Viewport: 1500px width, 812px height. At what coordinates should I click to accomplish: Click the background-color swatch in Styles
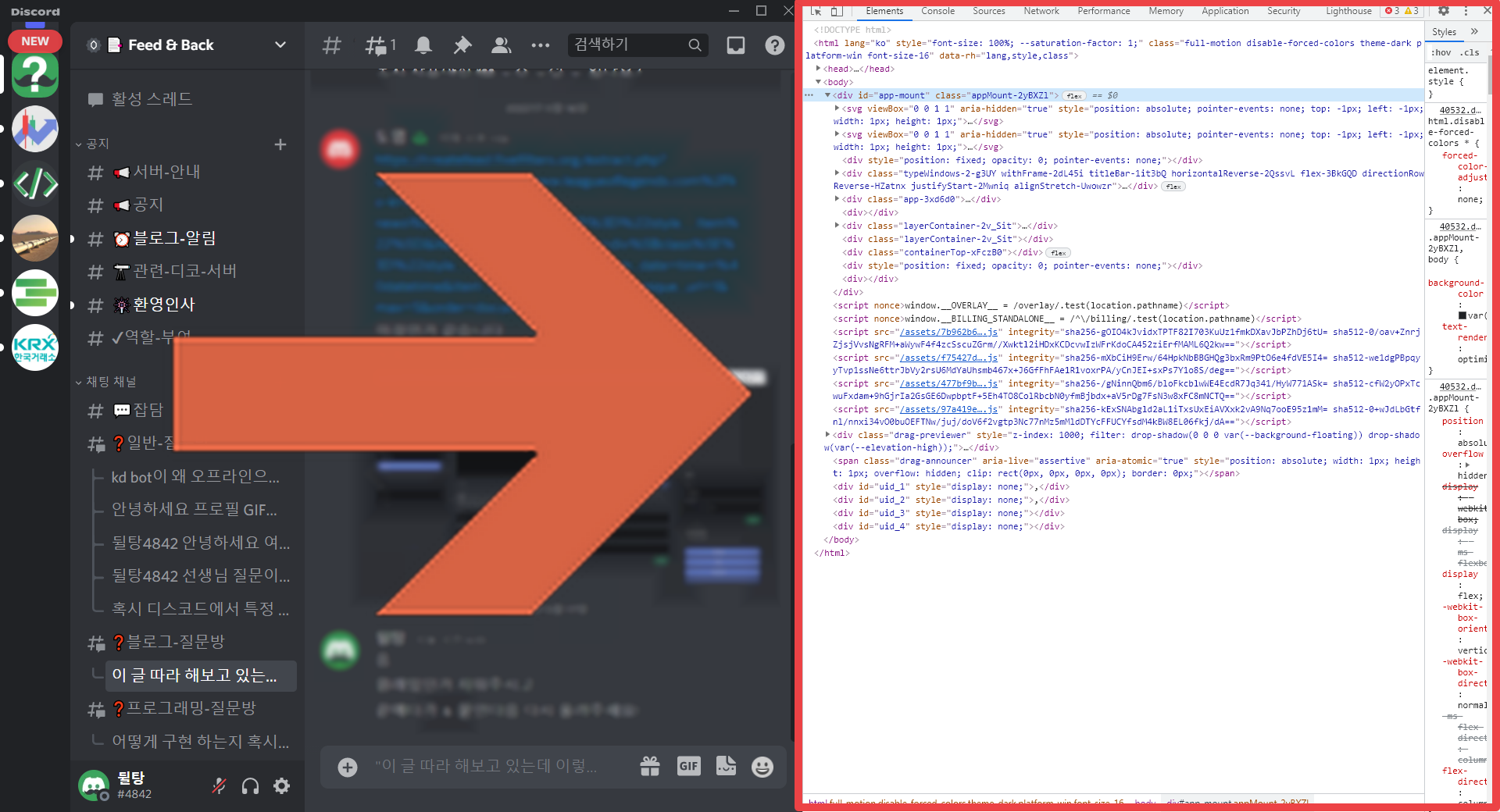1462,315
